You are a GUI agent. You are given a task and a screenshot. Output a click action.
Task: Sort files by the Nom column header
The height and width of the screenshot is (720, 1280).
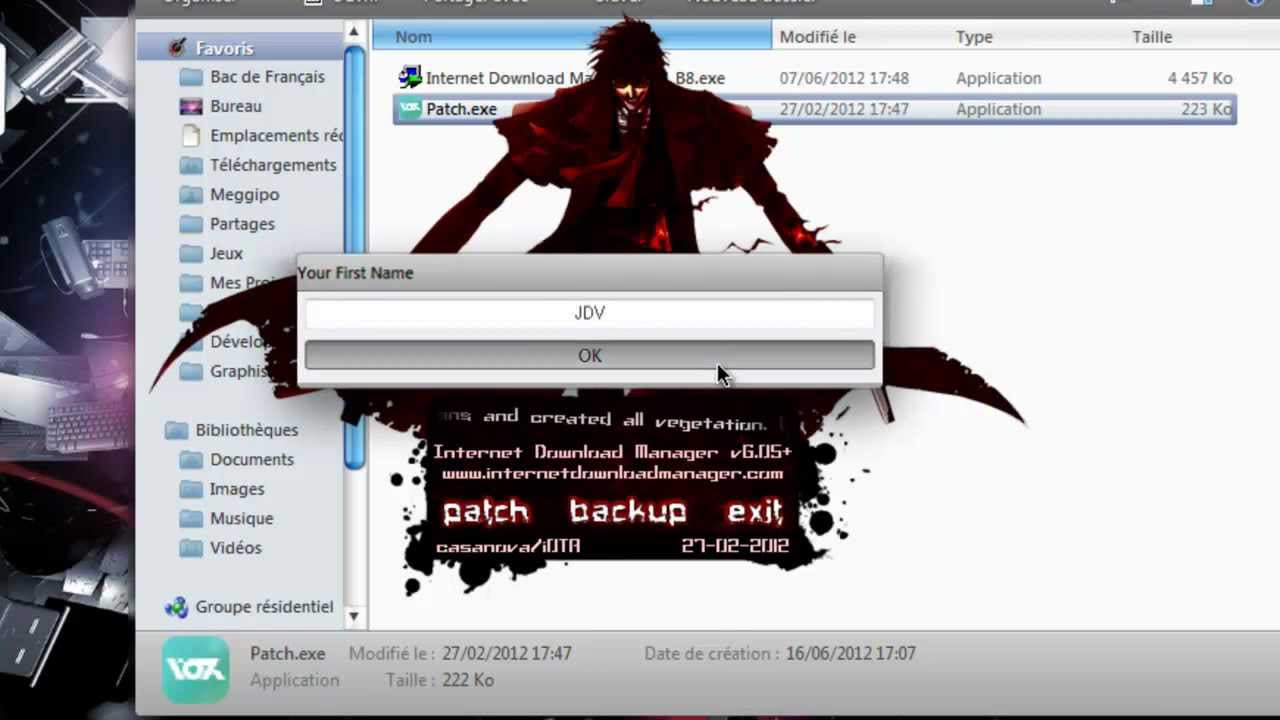571,37
